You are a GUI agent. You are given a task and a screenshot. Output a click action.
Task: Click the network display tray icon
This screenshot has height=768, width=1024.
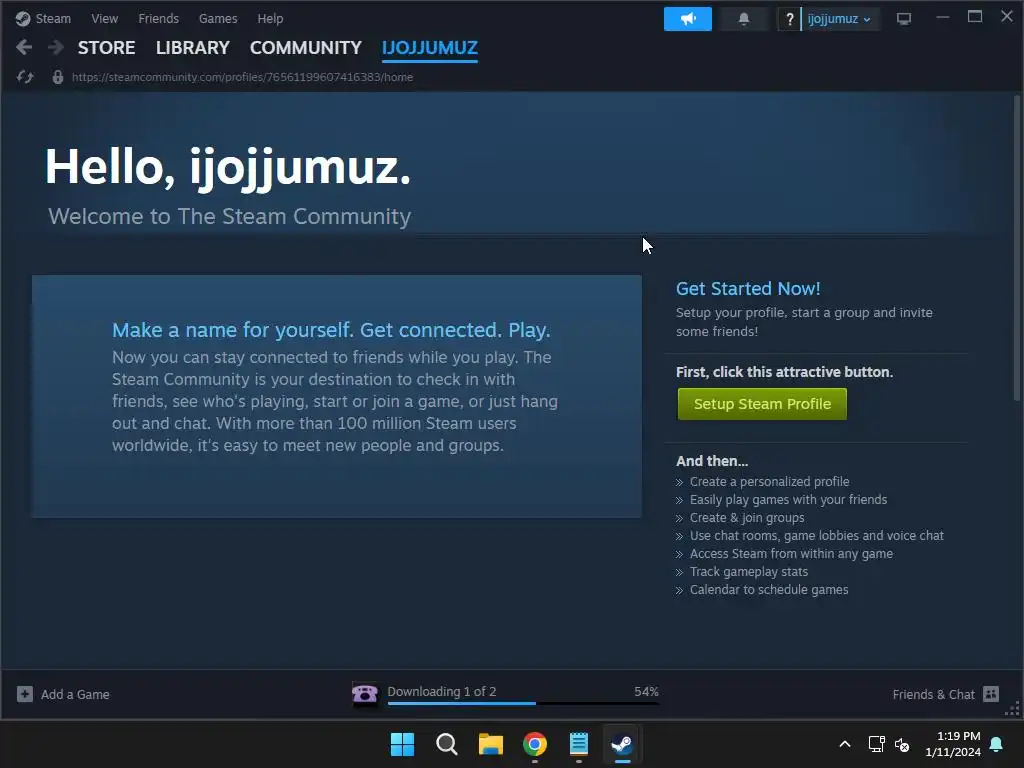tap(876, 744)
